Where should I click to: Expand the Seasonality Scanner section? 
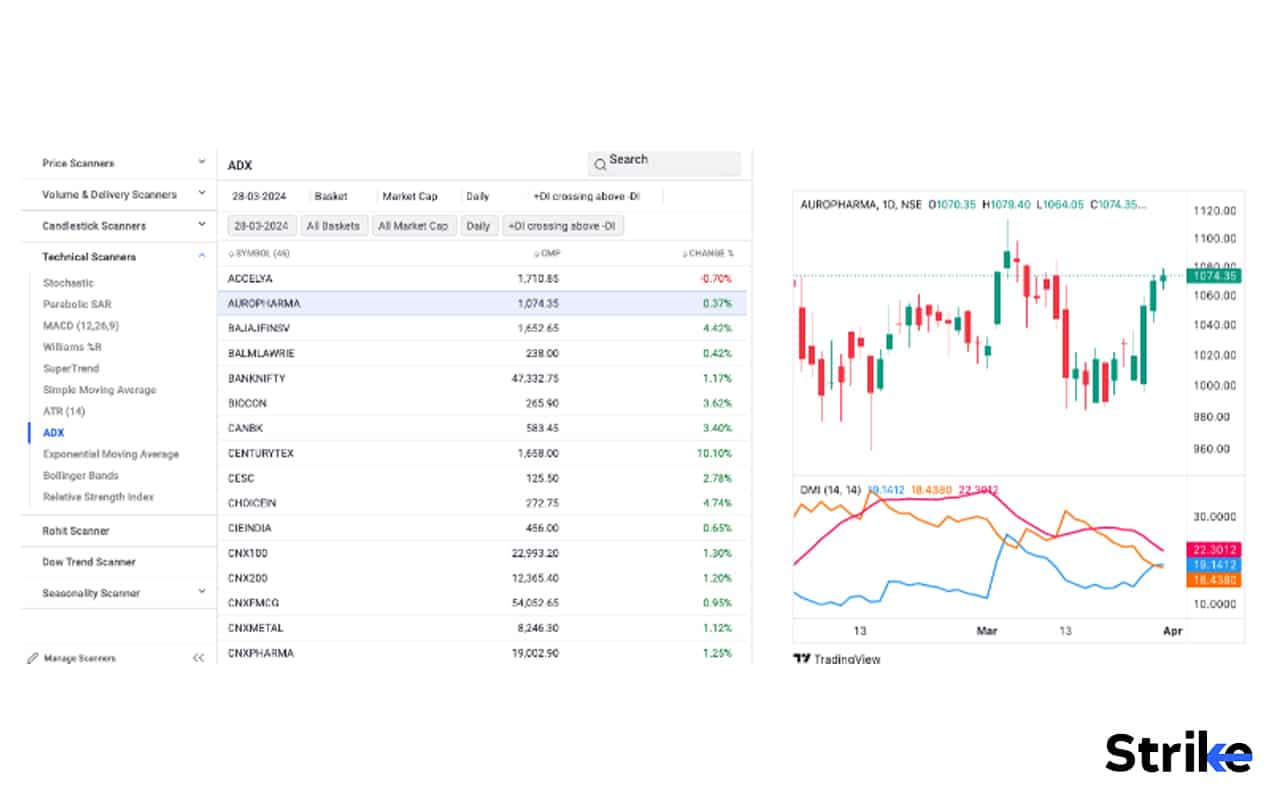coord(120,593)
